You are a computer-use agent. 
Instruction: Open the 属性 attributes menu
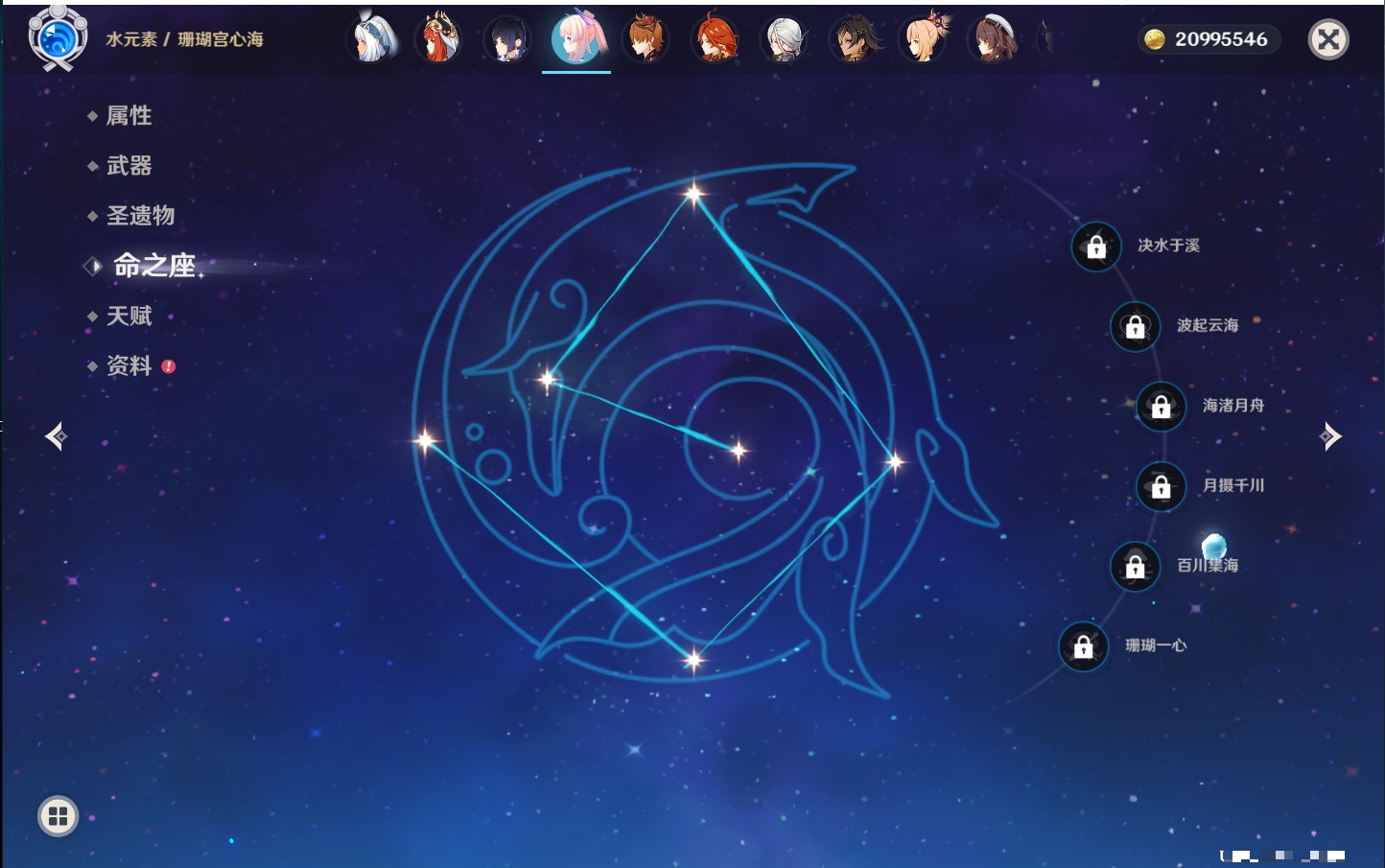pyautogui.click(x=129, y=116)
